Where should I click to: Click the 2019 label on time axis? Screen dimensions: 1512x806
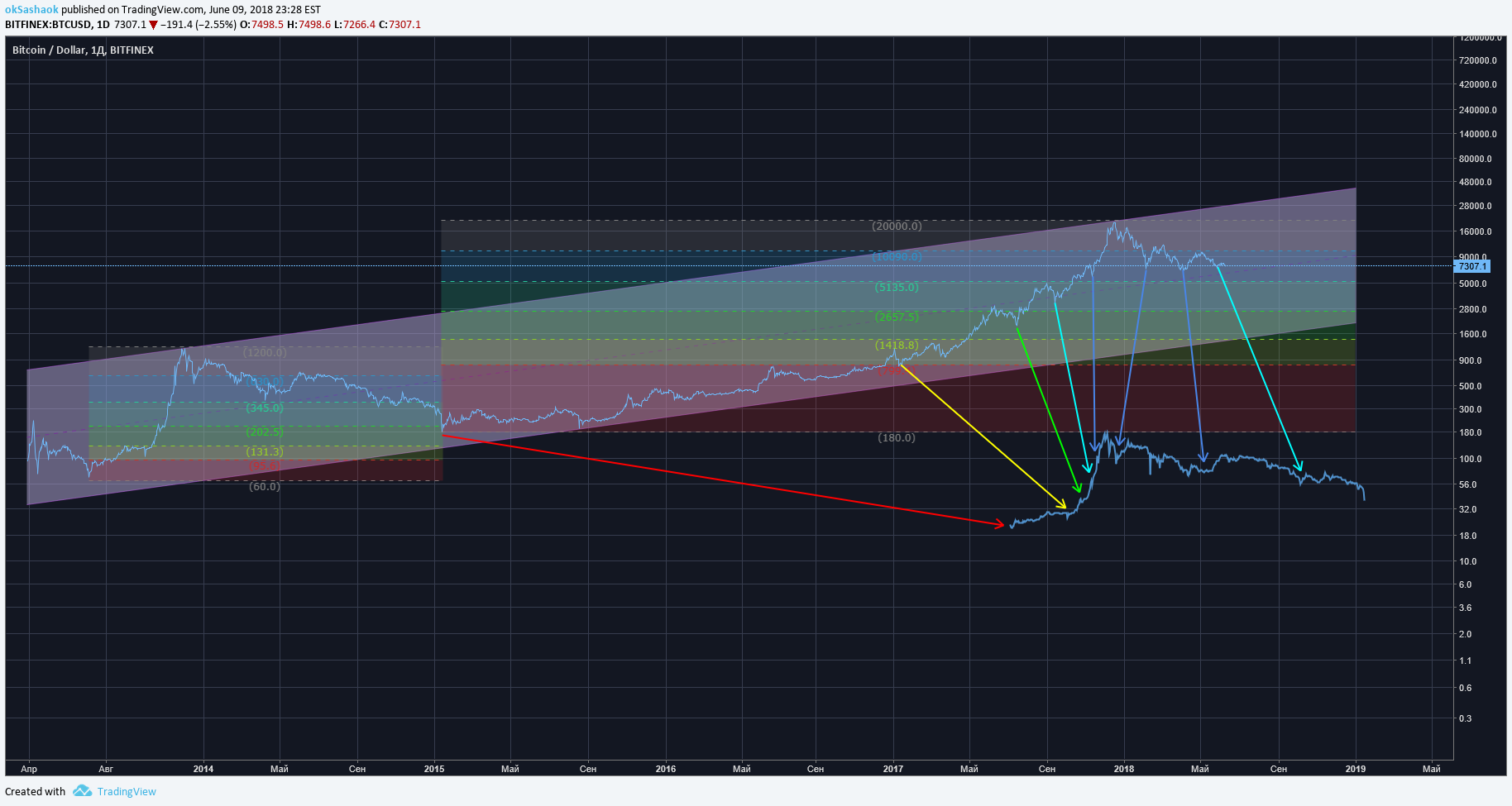pos(1356,769)
